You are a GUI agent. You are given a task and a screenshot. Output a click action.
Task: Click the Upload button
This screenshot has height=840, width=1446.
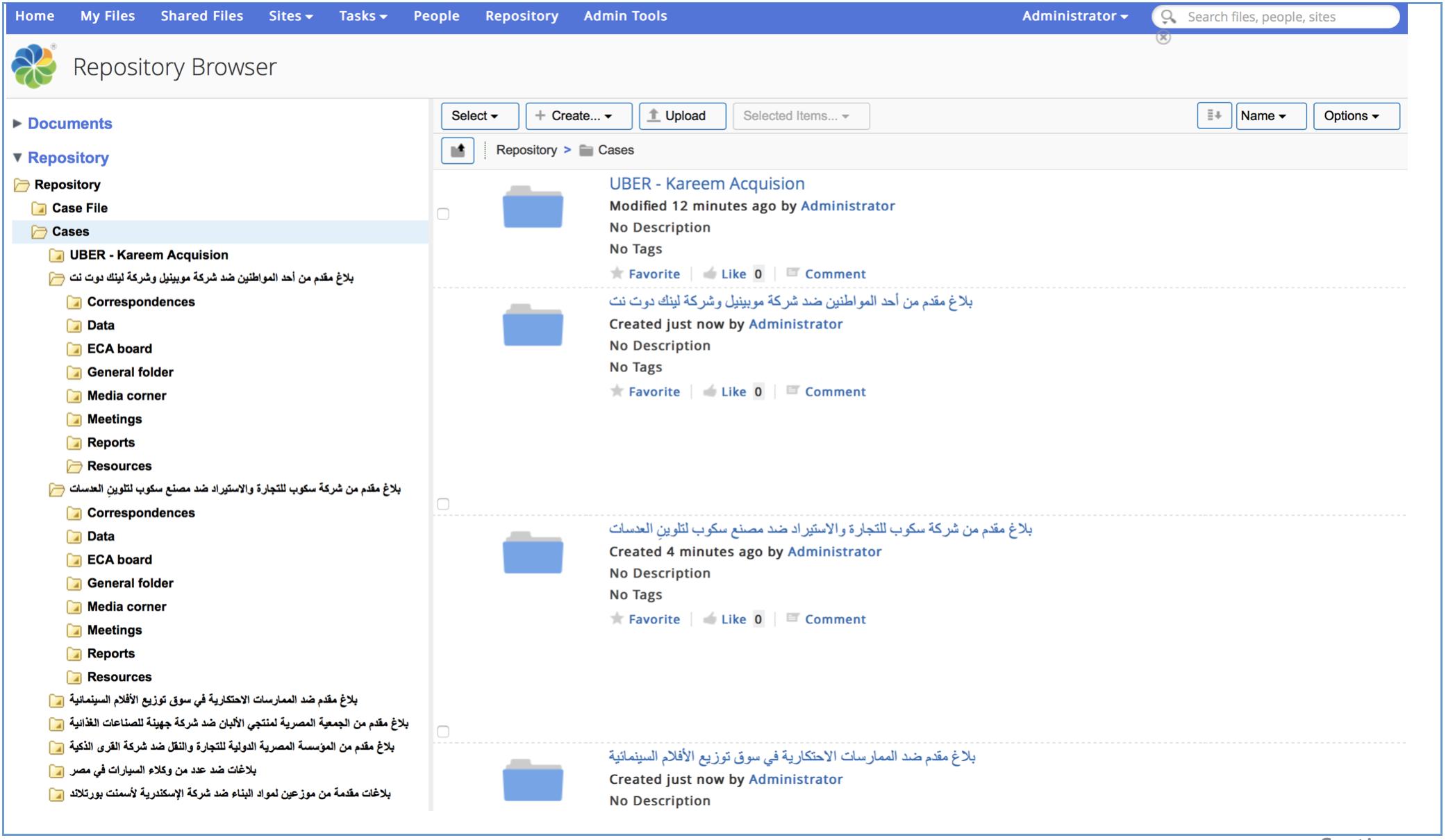click(x=682, y=116)
